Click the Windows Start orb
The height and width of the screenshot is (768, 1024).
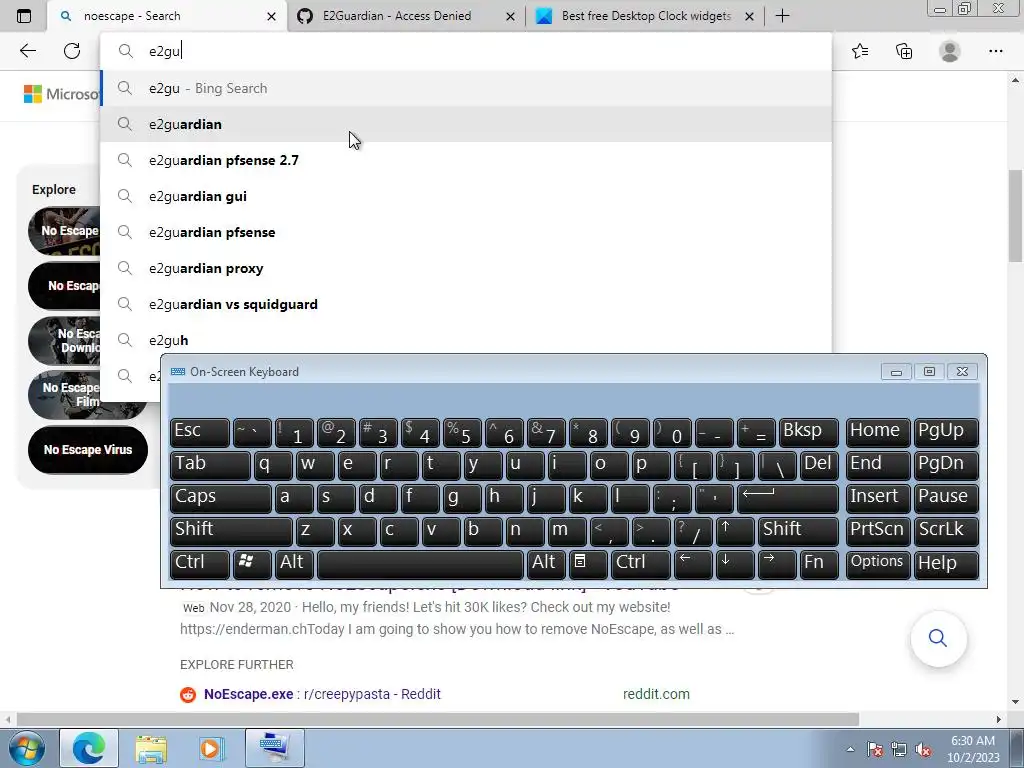coord(26,748)
